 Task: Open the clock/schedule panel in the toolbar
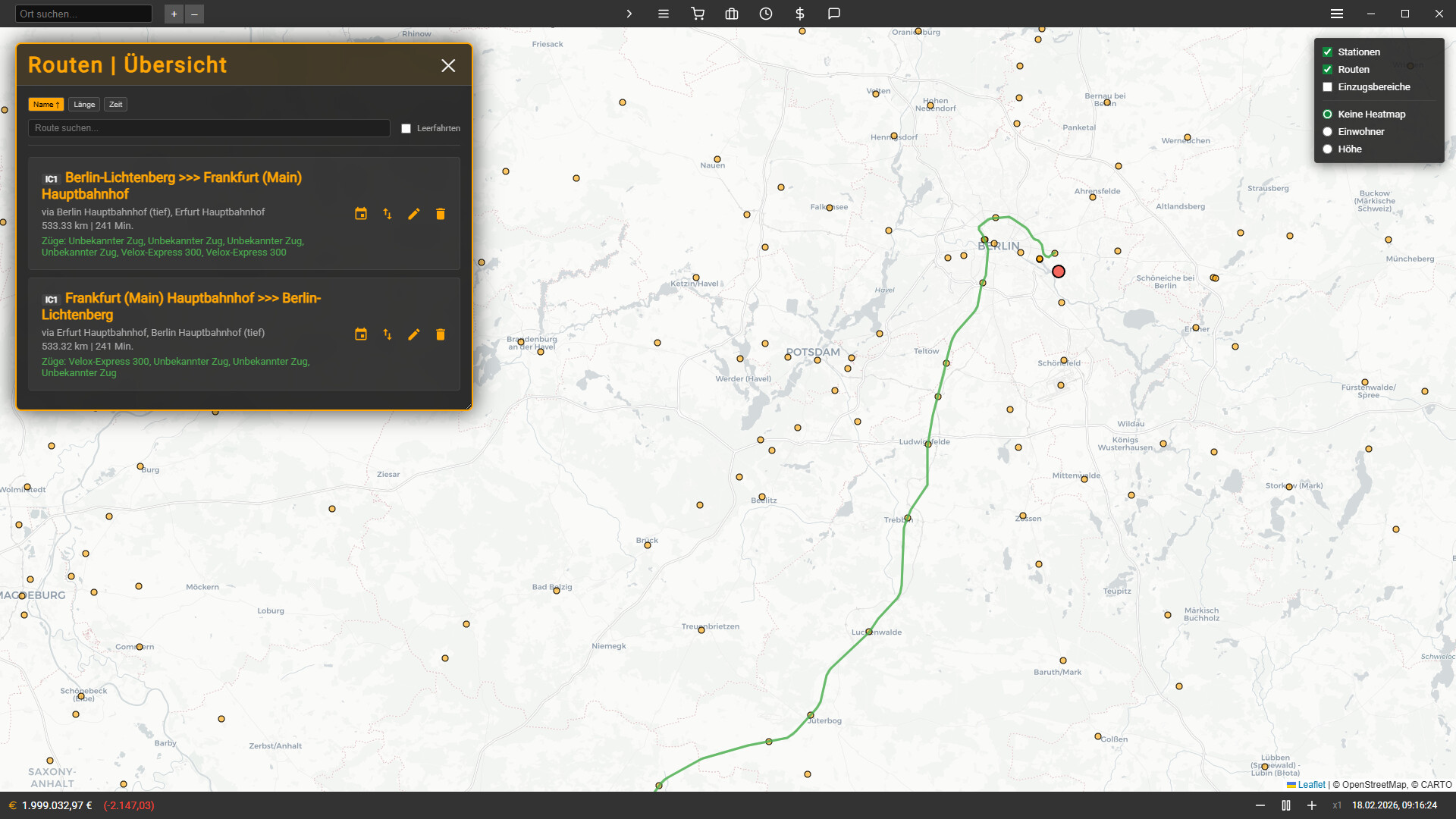(x=766, y=14)
